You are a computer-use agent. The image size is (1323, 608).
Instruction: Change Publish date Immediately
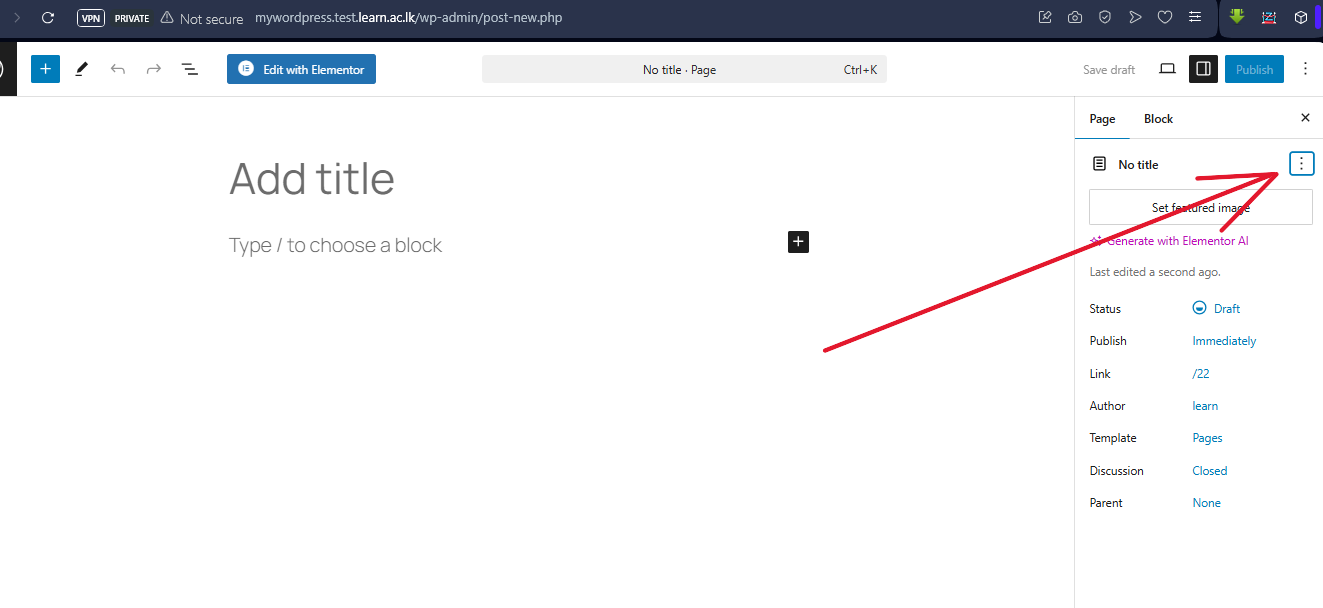click(x=1224, y=341)
